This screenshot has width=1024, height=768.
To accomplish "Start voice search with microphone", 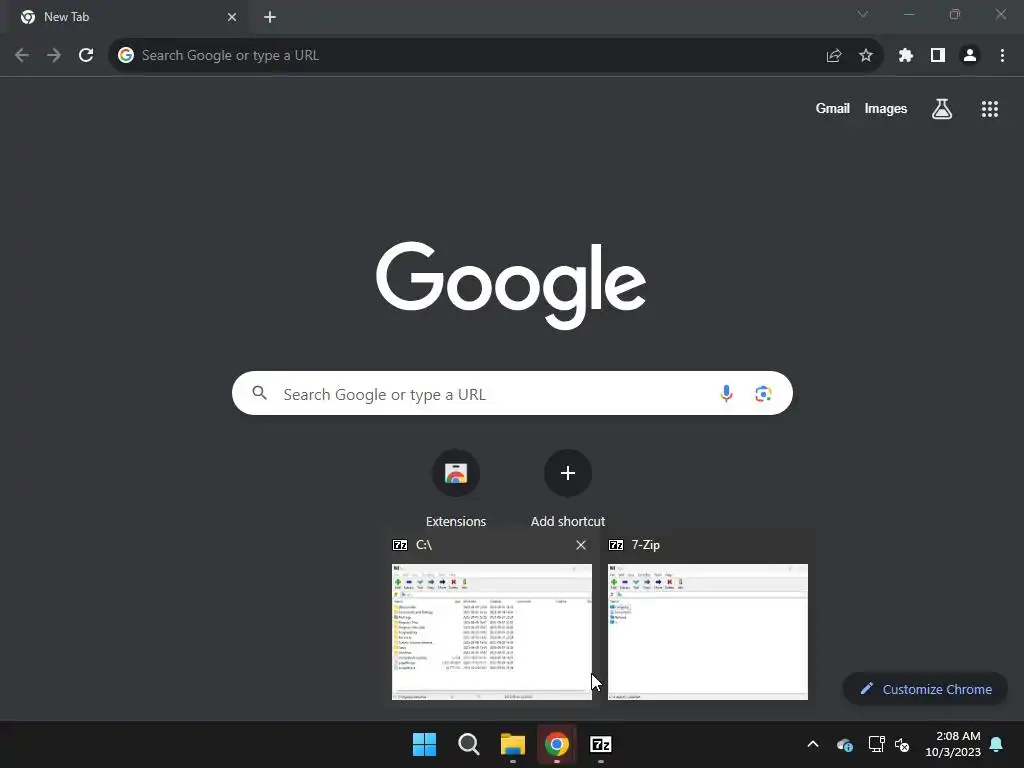I will [726, 394].
